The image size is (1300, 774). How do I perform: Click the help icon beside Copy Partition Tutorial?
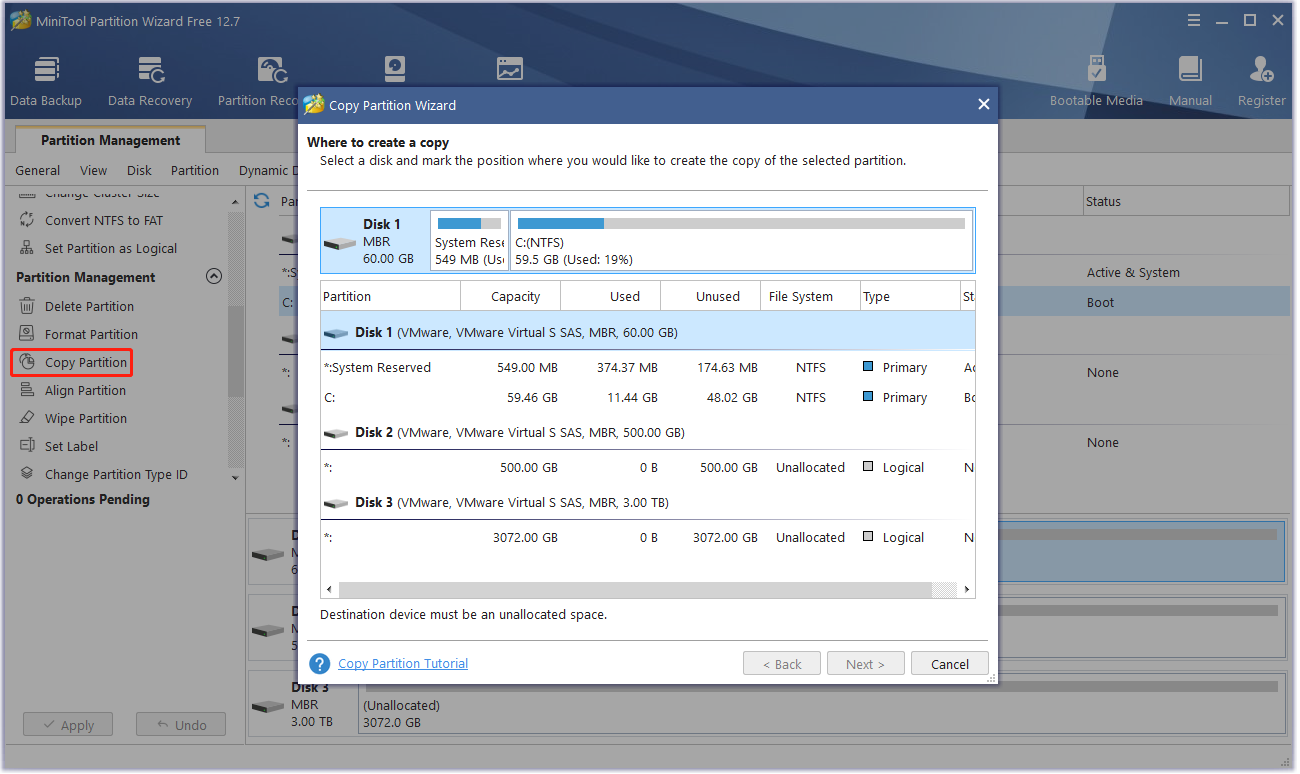pyautogui.click(x=320, y=664)
